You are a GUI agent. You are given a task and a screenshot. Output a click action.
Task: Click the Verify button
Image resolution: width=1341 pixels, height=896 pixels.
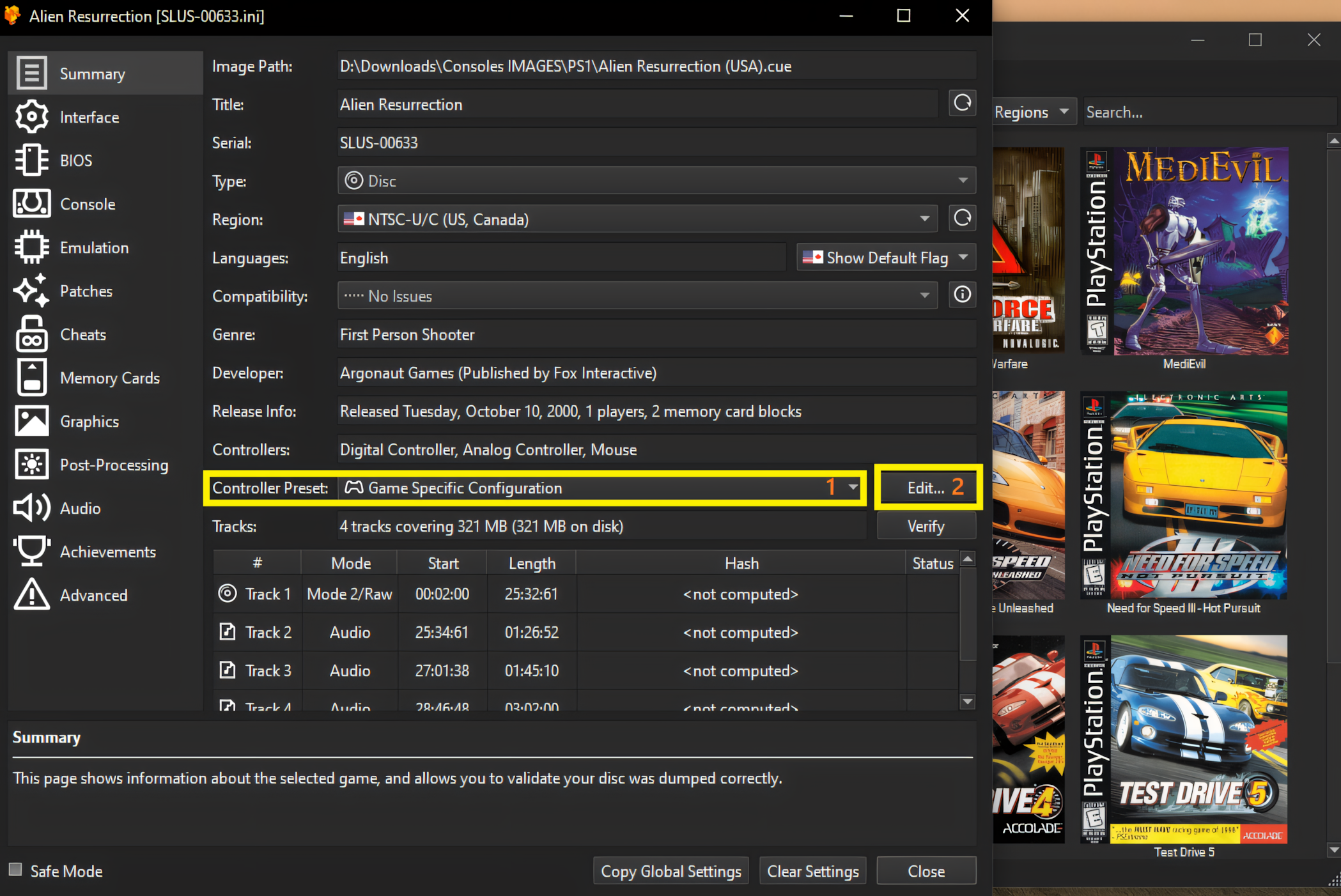pos(926,526)
